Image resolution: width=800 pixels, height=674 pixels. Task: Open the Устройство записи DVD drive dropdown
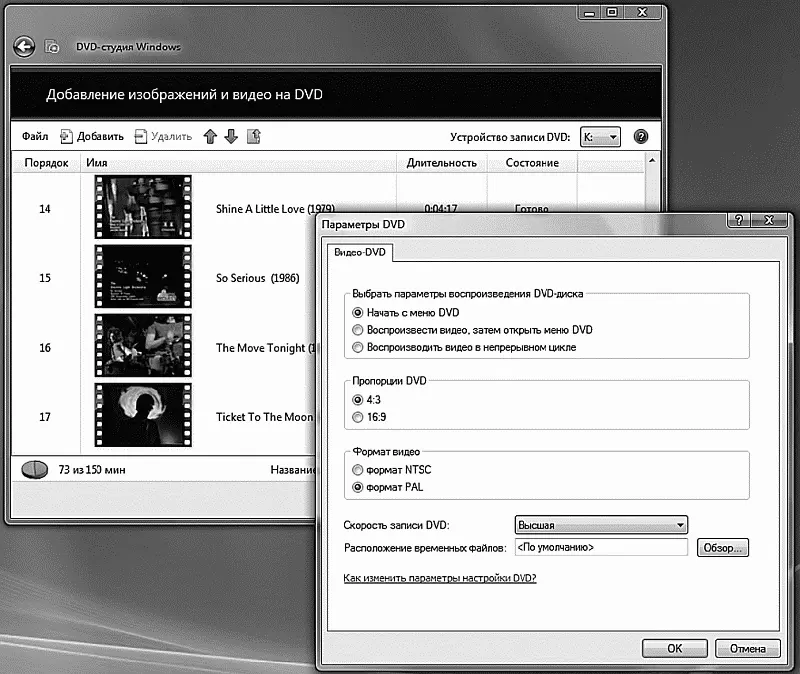(600, 137)
